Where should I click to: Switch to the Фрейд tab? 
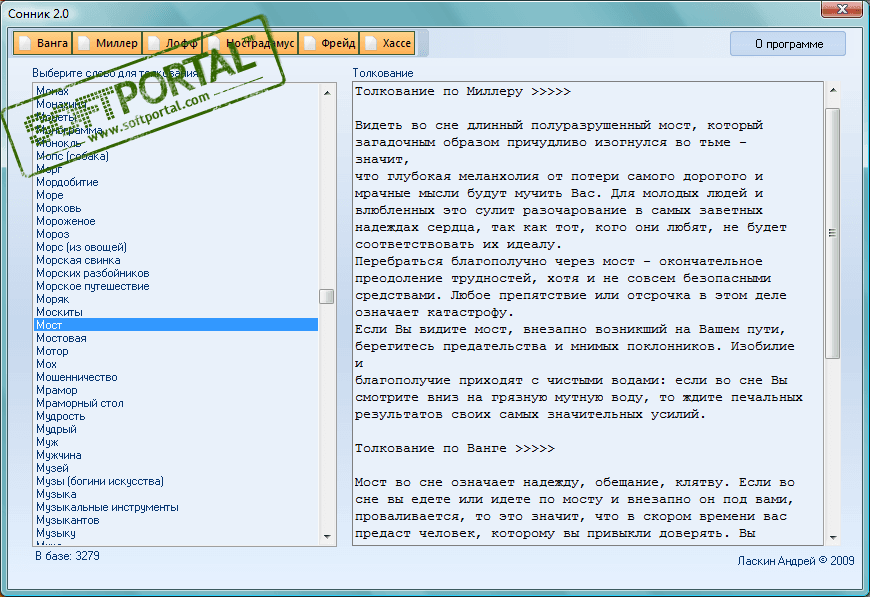[x=329, y=43]
